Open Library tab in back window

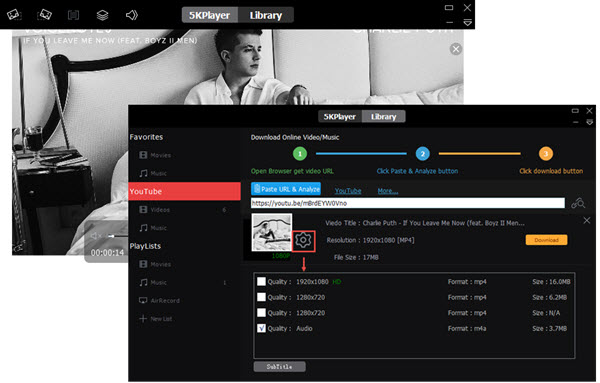tap(266, 15)
